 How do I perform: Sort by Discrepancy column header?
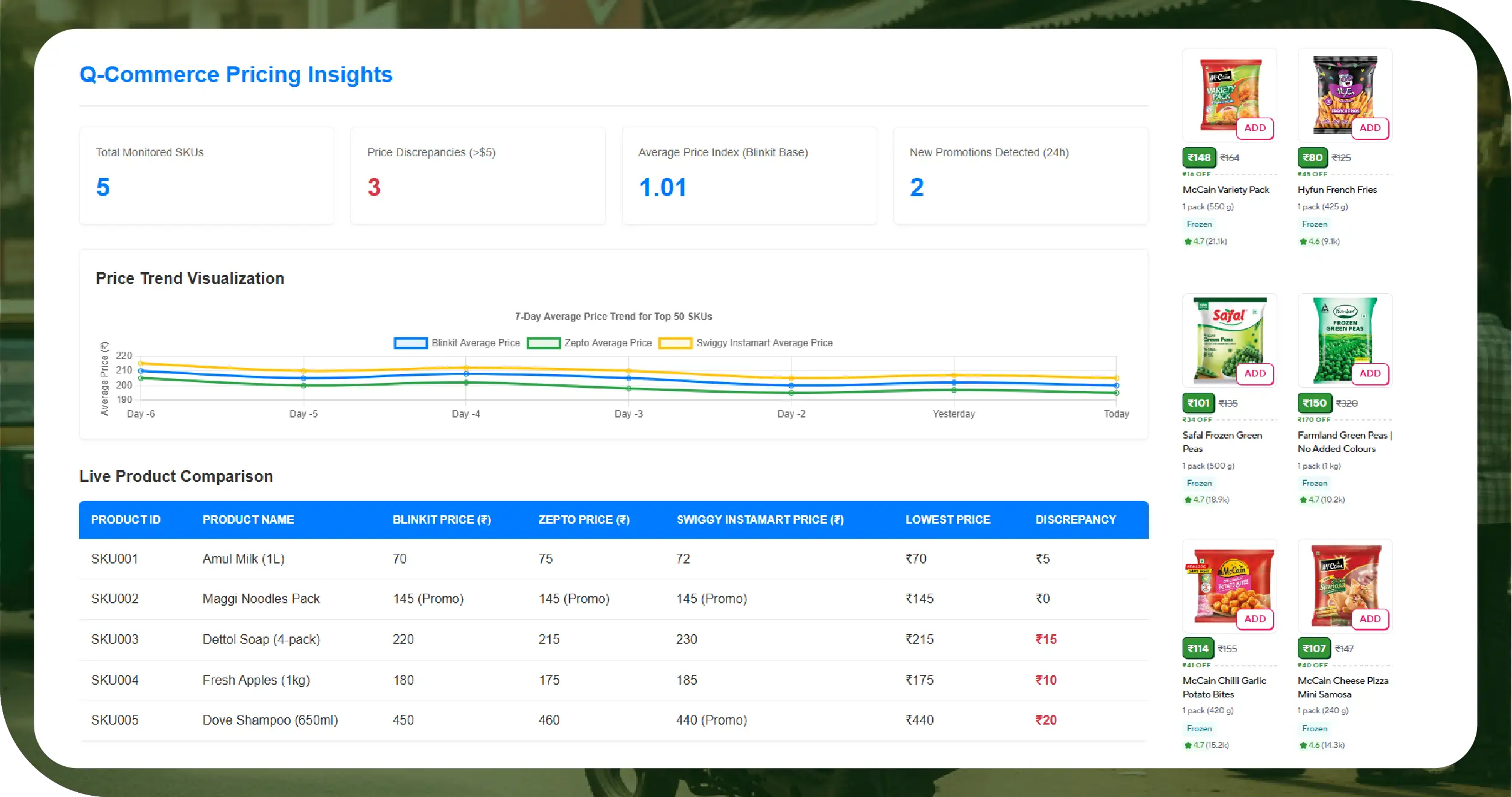pyautogui.click(x=1075, y=520)
